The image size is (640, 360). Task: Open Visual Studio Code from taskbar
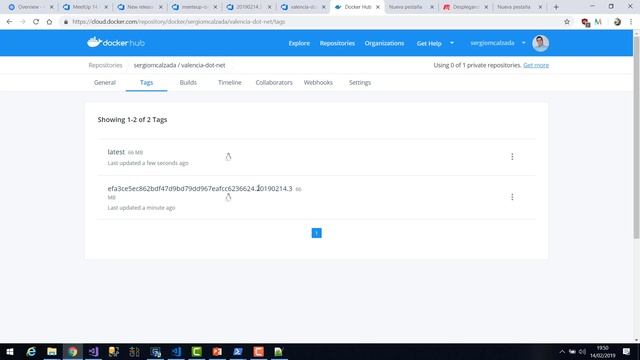[176, 351]
